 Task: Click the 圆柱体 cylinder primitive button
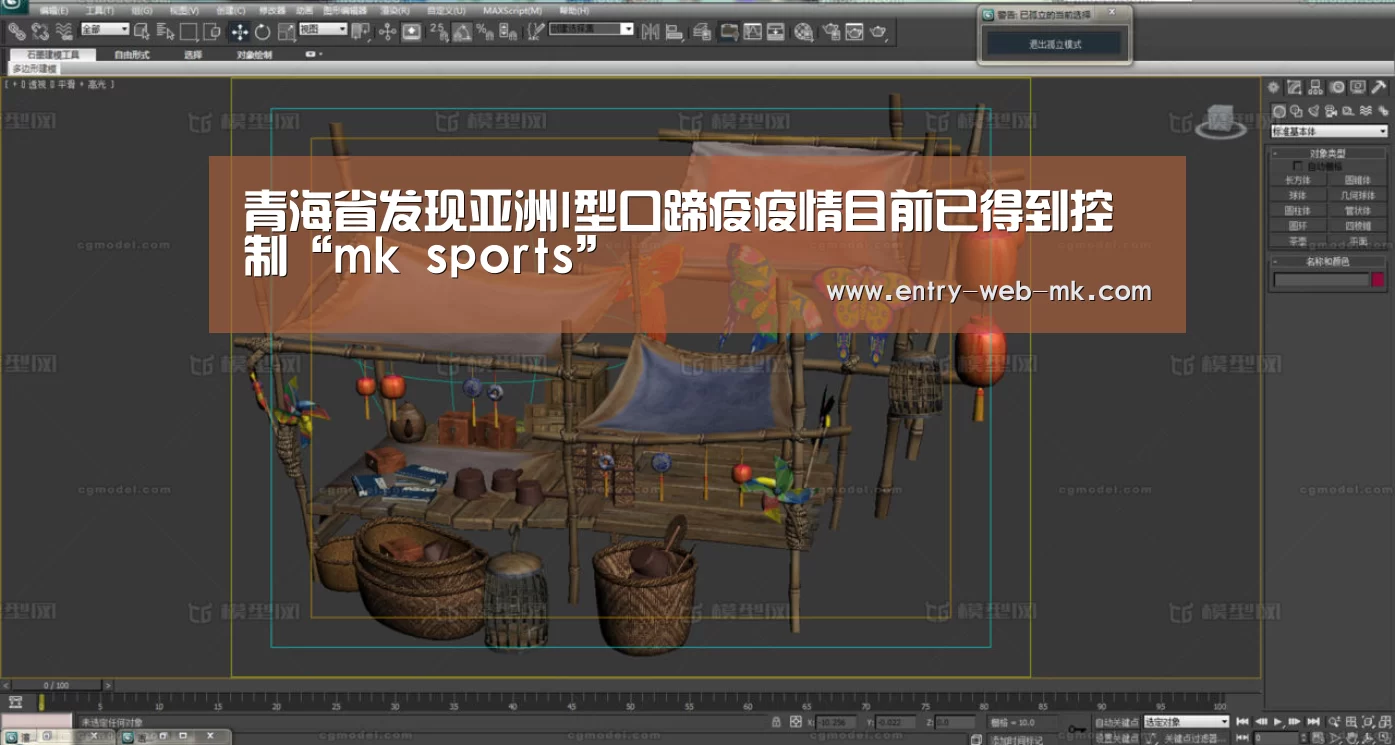(x=1298, y=211)
